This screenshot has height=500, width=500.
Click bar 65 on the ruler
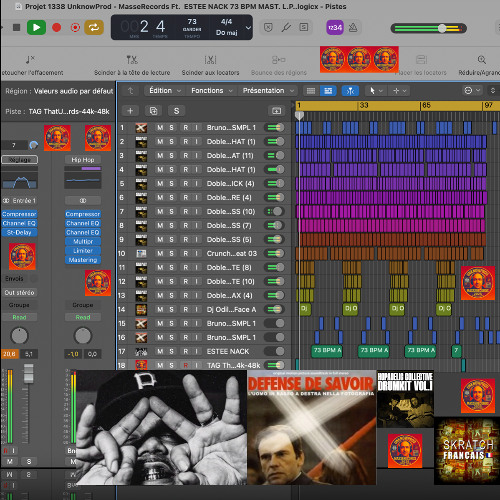(x=426, y=105)
